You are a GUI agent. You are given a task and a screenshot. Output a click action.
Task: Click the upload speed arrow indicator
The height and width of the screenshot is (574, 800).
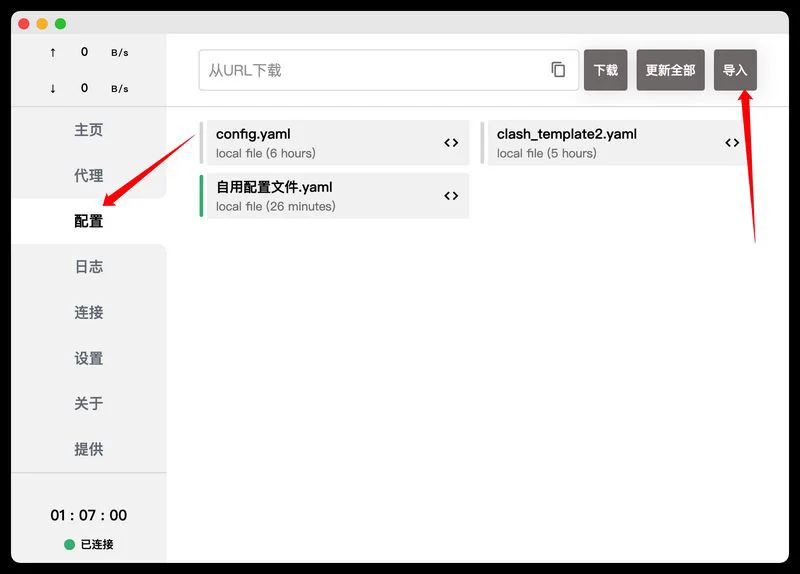[x=53, y=52]
